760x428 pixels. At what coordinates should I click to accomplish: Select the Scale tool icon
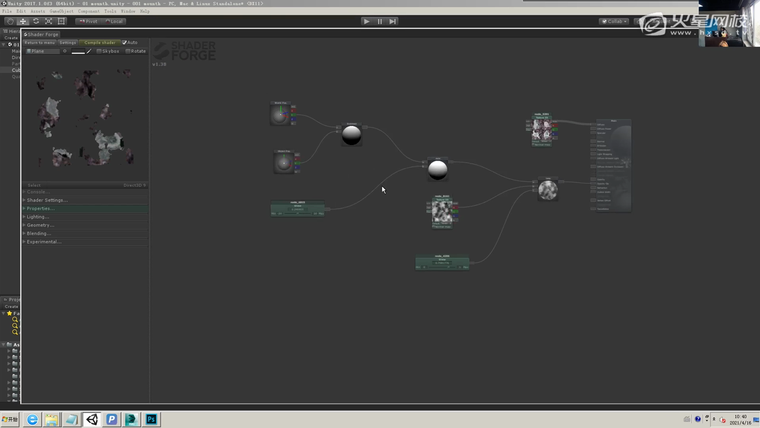pyautogui.click(x=48, y=21)
